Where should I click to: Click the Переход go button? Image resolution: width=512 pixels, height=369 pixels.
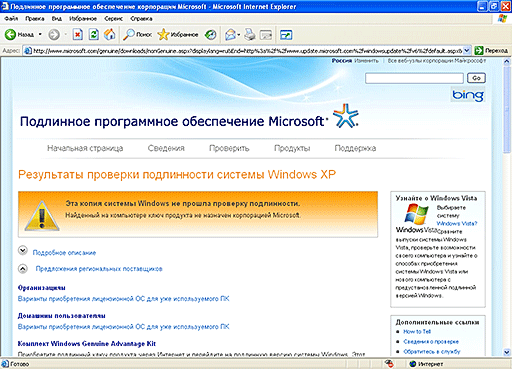click(491, 51)
